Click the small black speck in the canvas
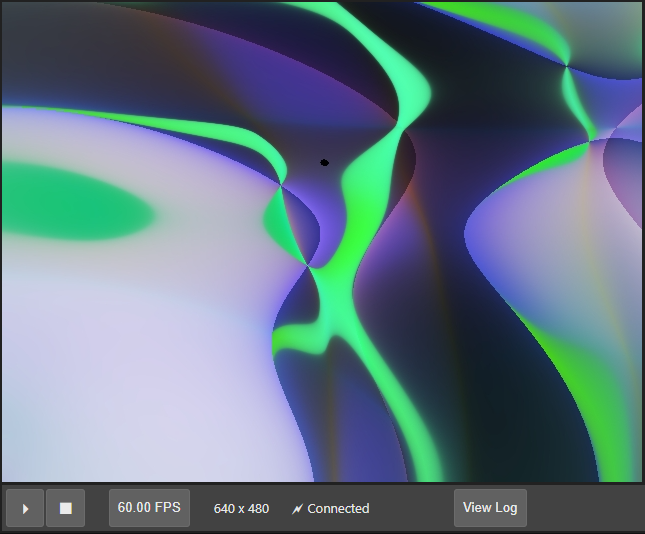This screenshot has height=534, width=645. point(324,162)
